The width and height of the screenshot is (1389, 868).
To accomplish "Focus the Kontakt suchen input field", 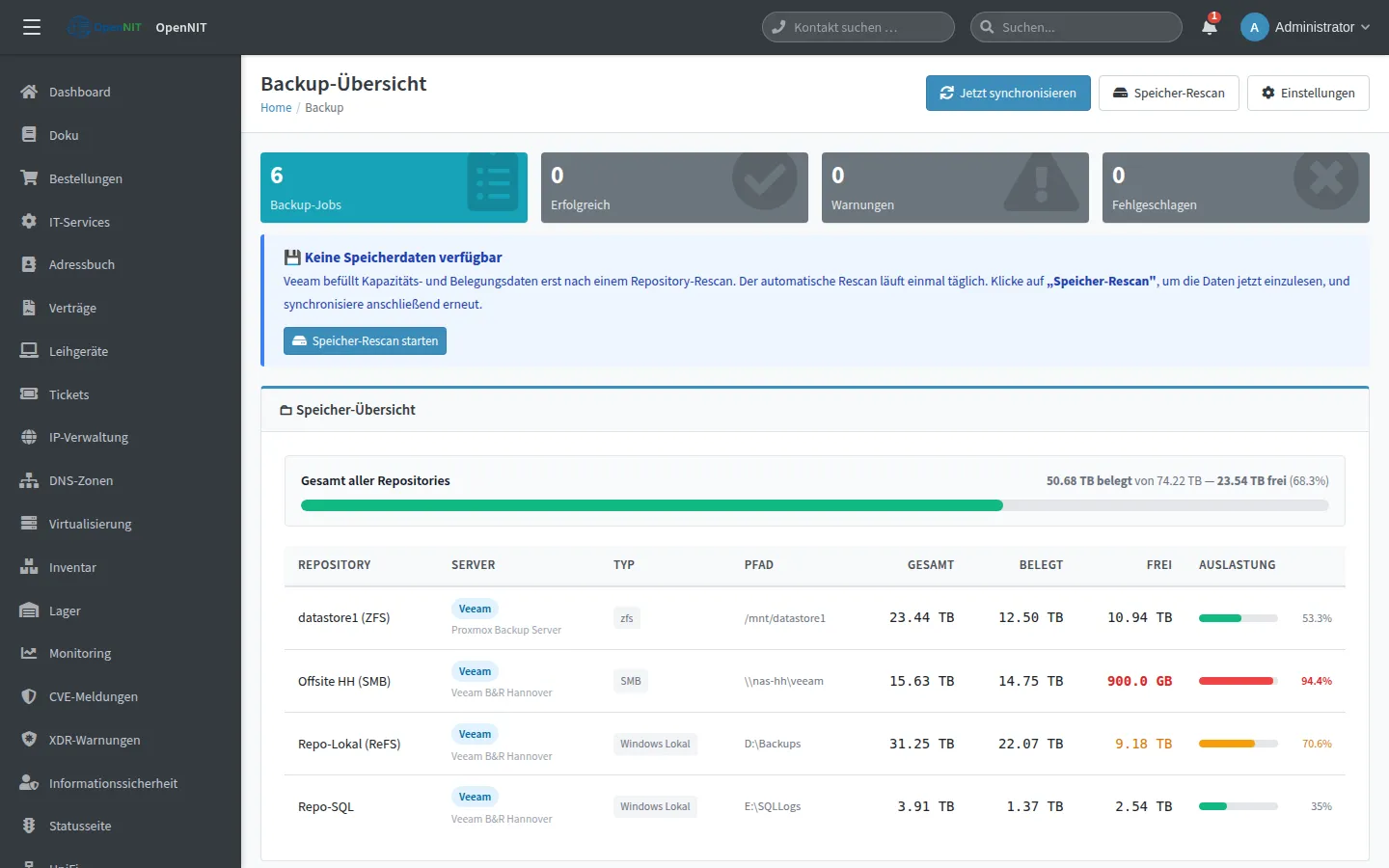I will [x=858, y=27].
